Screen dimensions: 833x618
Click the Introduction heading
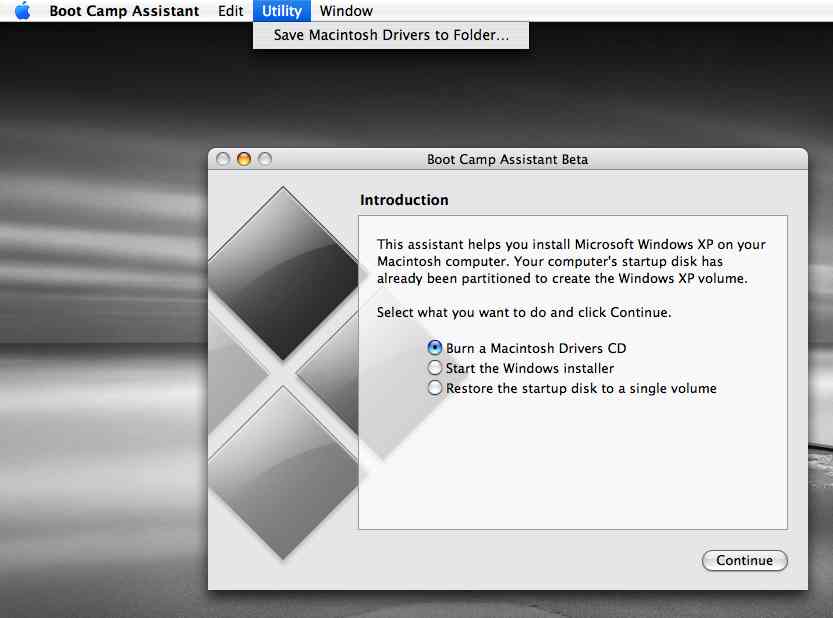pos(404,200)
